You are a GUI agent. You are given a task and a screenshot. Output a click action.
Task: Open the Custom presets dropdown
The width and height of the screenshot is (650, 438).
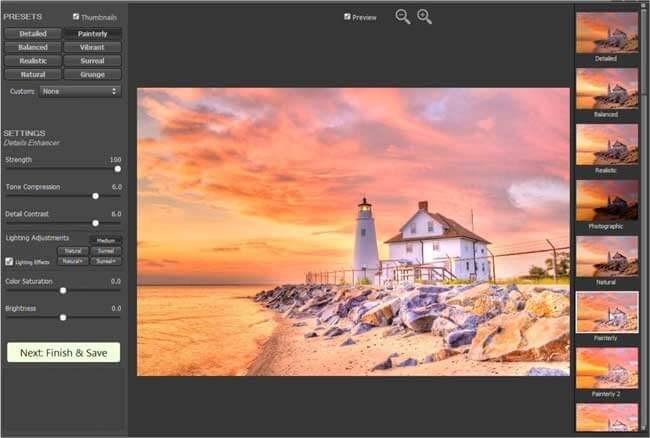point(80,91)
